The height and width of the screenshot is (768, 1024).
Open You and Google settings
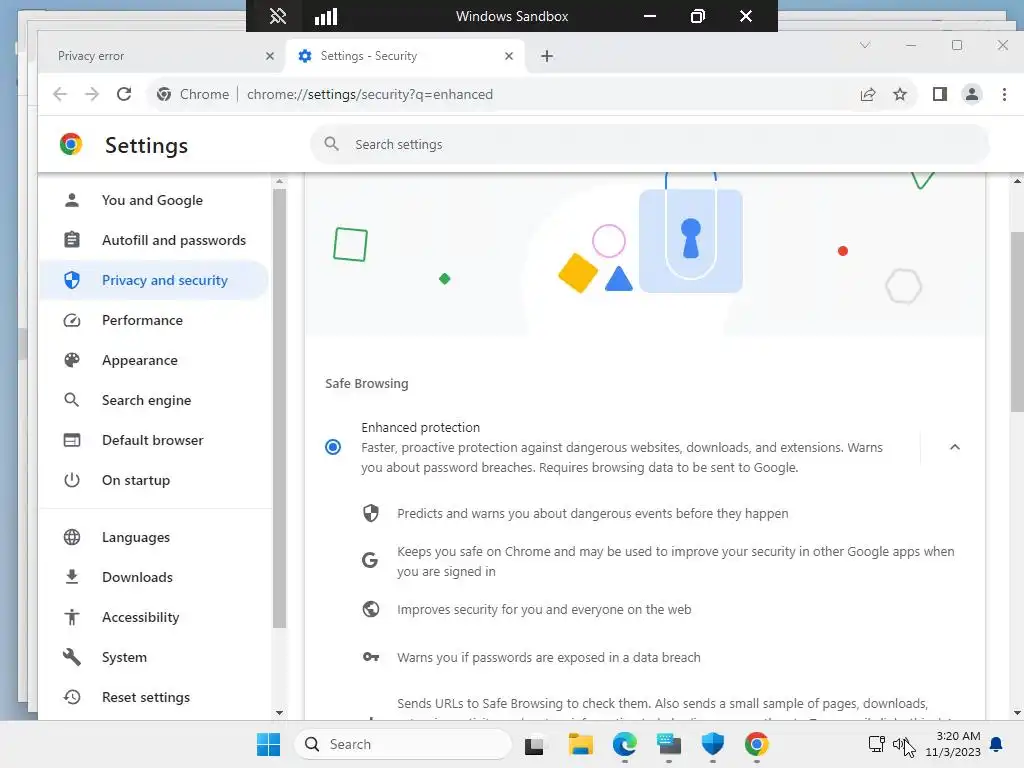pyautogui.click(x=153, y=200)
